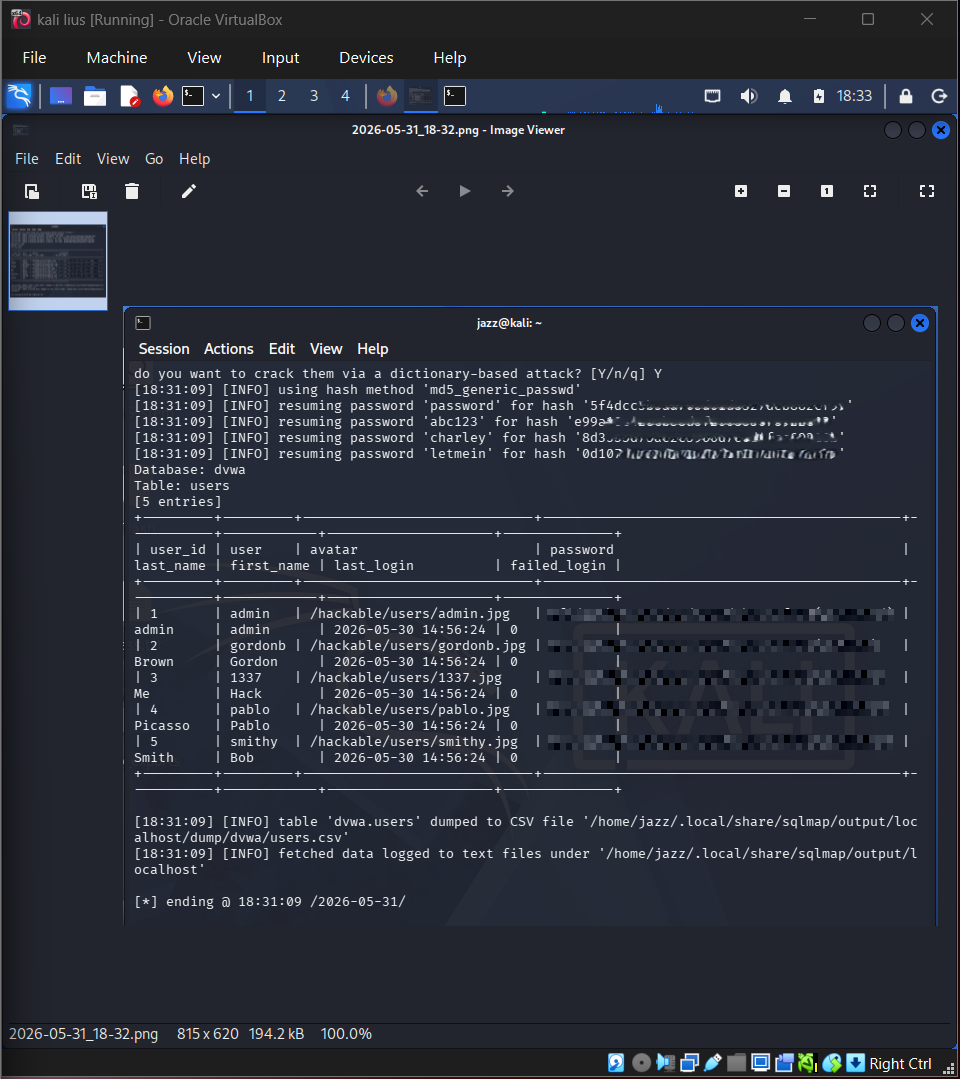
Task: Open the Kali applications menu icon
Action: click(x=19, y=96)
